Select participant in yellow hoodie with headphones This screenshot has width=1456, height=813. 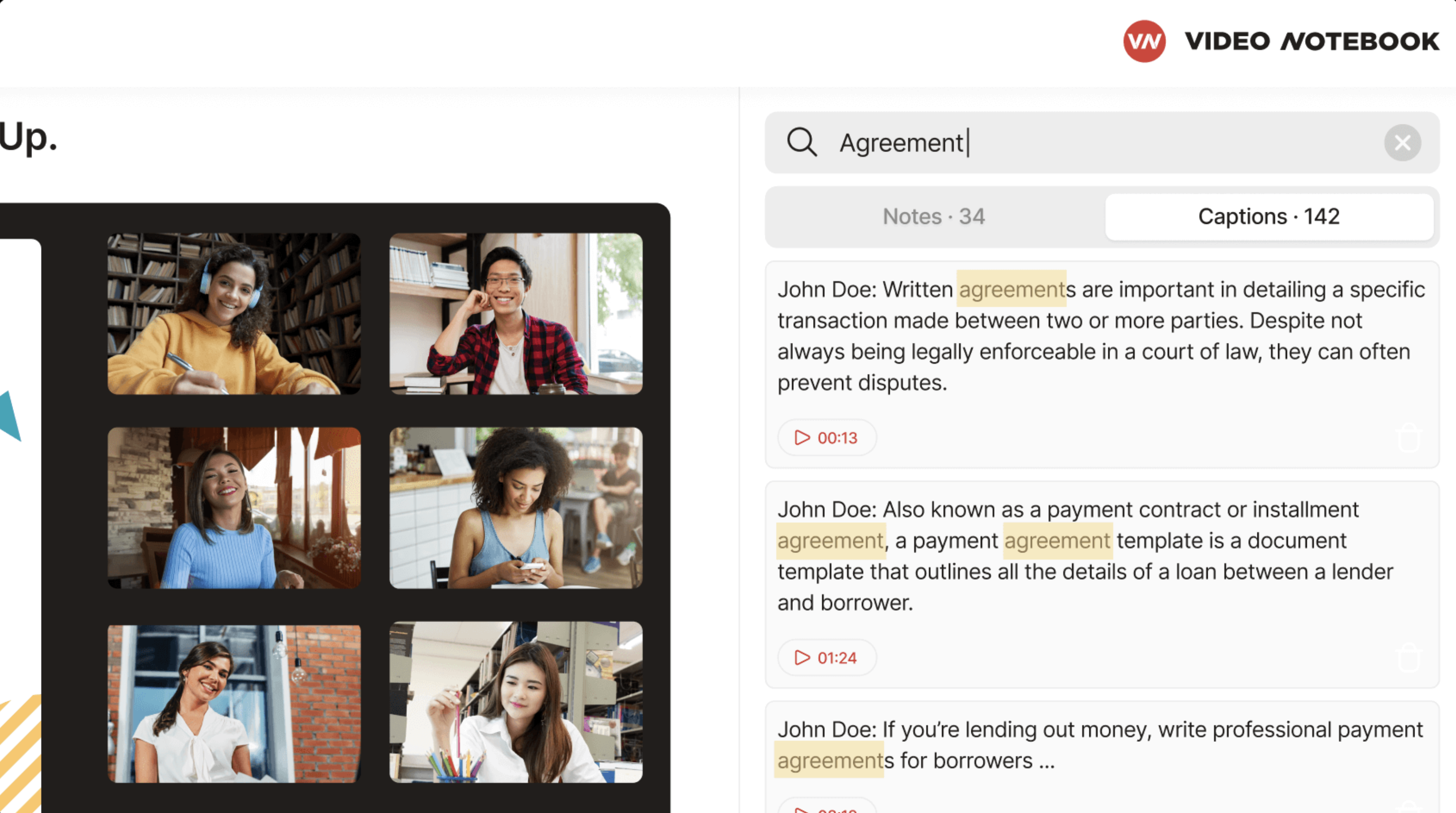(x=234, y=314)
